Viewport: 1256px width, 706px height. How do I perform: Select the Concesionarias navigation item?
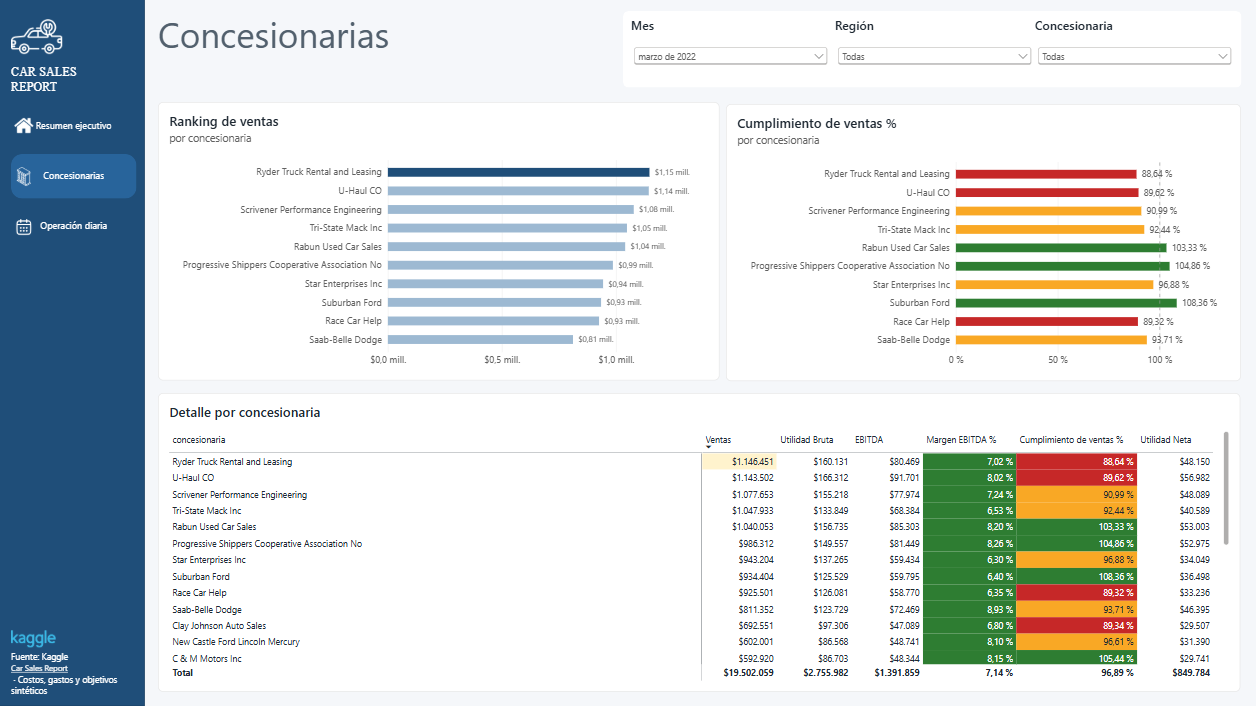point(72,176)
